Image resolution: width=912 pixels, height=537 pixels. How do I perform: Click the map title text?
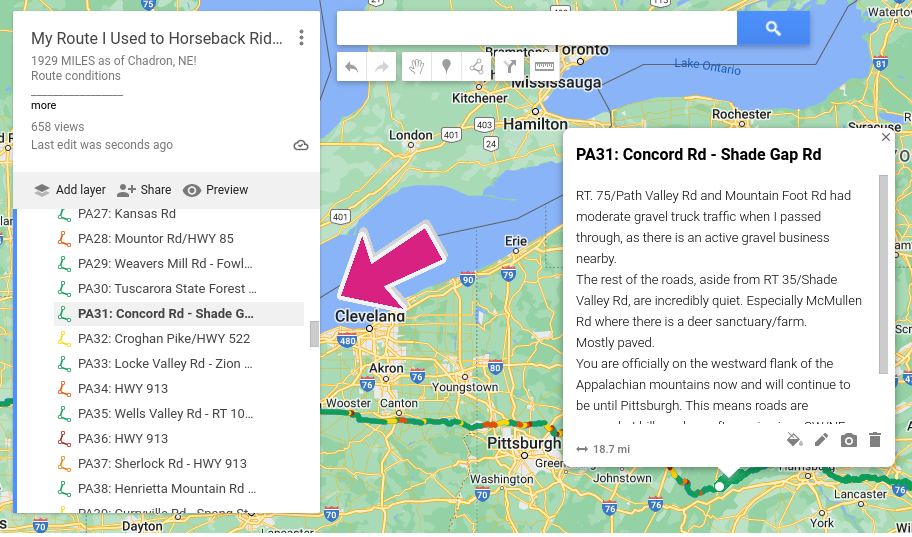(156, 38)
